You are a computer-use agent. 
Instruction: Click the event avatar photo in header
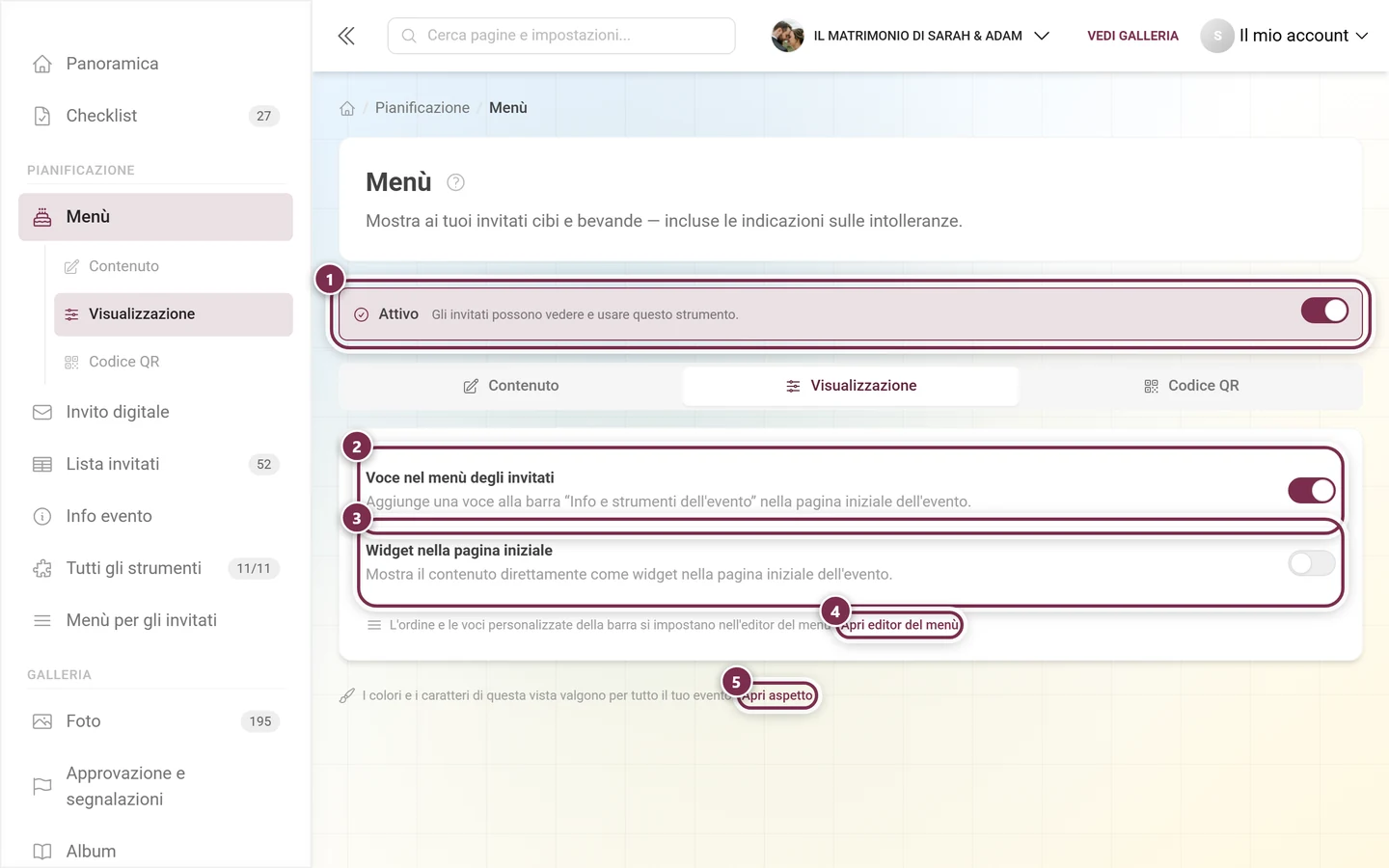(788, 36)
